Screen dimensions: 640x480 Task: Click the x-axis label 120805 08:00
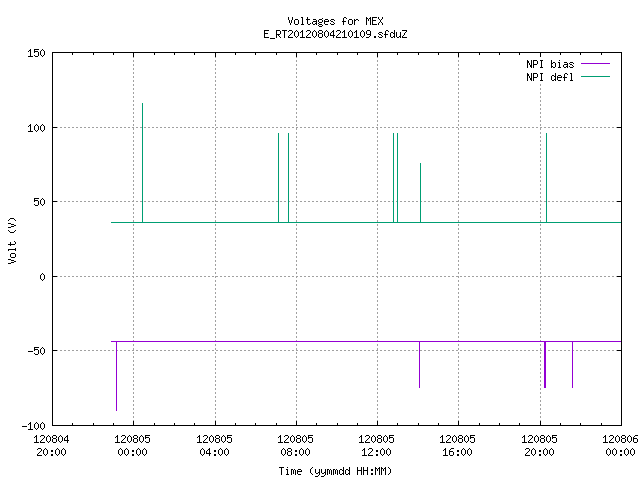pos(295,446)
